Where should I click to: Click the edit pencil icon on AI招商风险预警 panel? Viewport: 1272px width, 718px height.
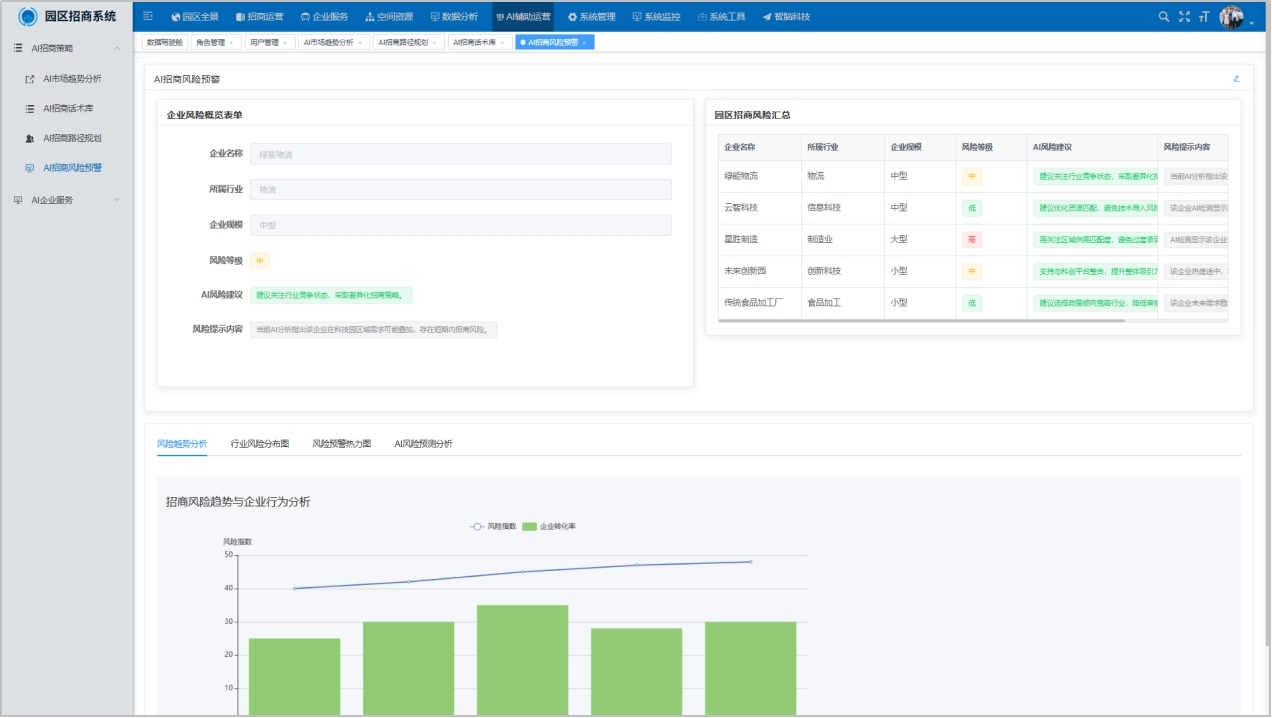pyautogui.click(x=1236, y=78)
